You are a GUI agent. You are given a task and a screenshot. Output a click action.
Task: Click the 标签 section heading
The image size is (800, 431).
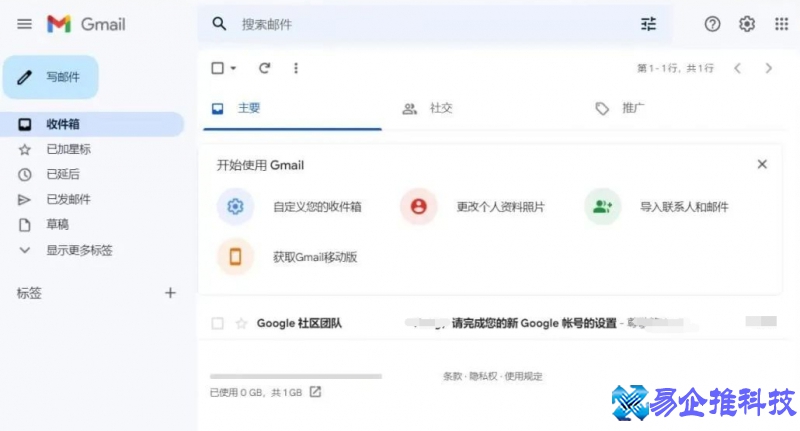(x=29, y=293)
